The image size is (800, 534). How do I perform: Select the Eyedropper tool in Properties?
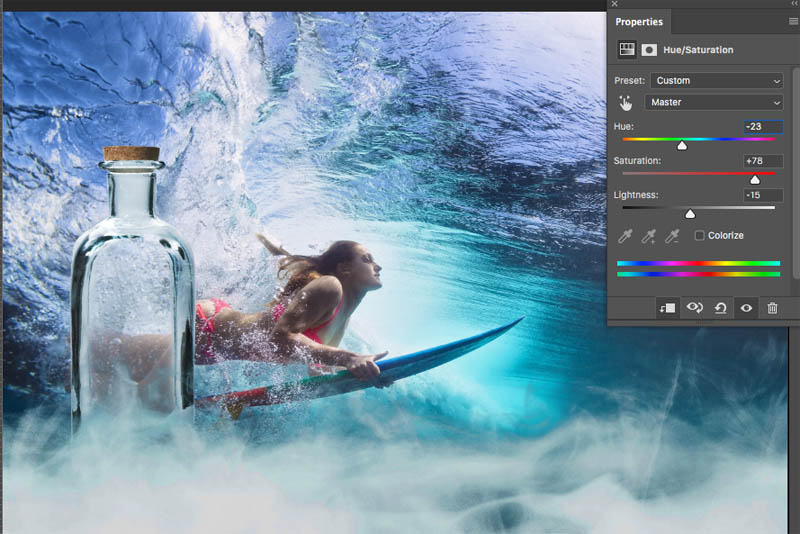pyautogui.click(x=625, y=236)
